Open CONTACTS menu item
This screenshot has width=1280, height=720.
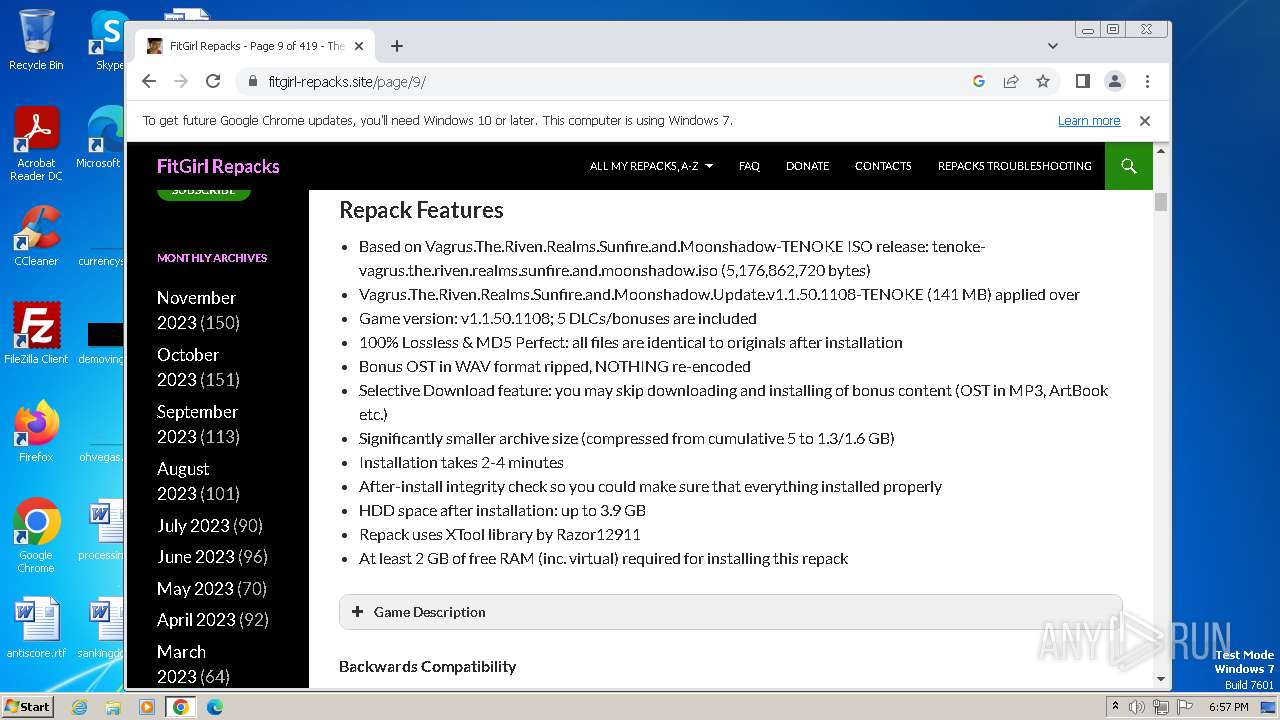(883, 166)
